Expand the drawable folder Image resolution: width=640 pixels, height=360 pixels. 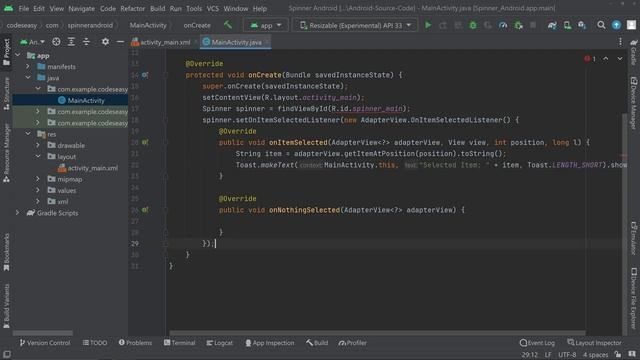click(38, 145)
